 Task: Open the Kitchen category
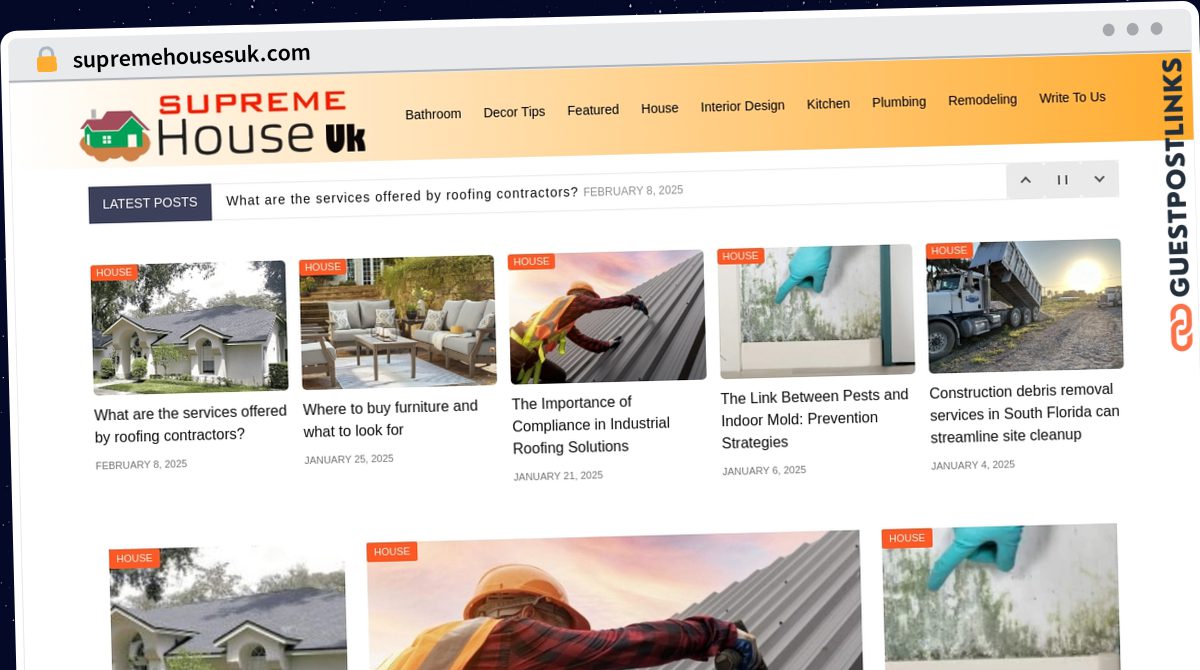pyautogui.click(x=828, y=104)
